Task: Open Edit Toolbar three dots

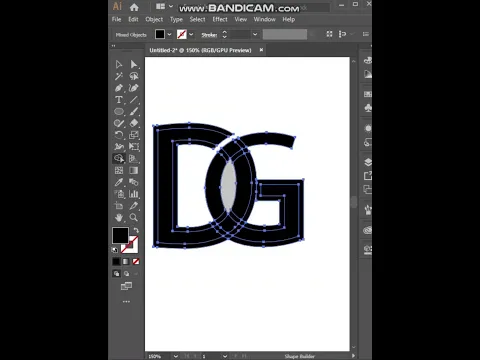Action: [126, 302]
